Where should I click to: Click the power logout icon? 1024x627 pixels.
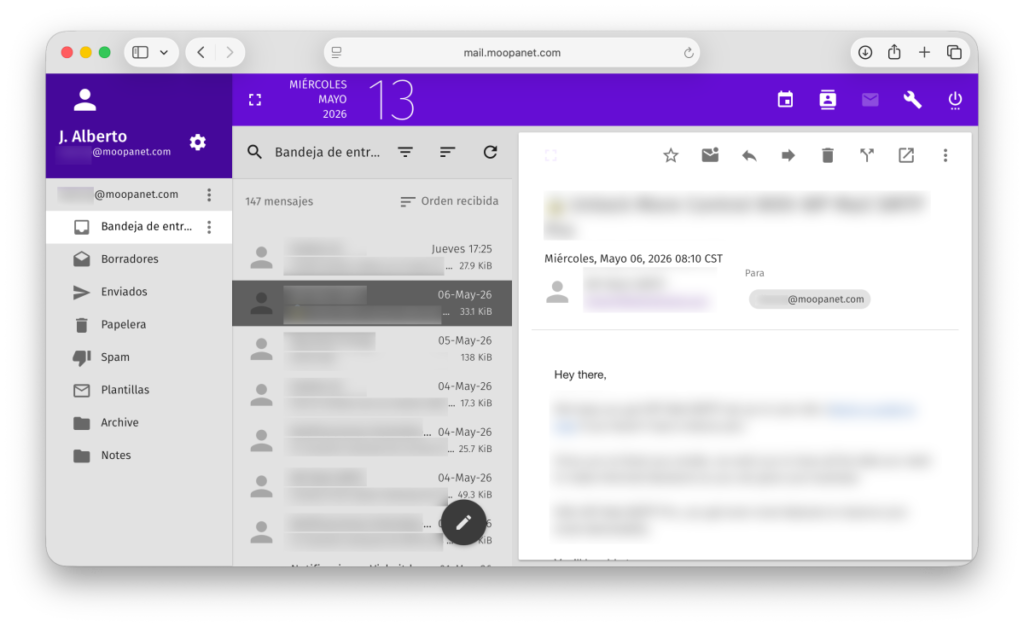(955, 100)
